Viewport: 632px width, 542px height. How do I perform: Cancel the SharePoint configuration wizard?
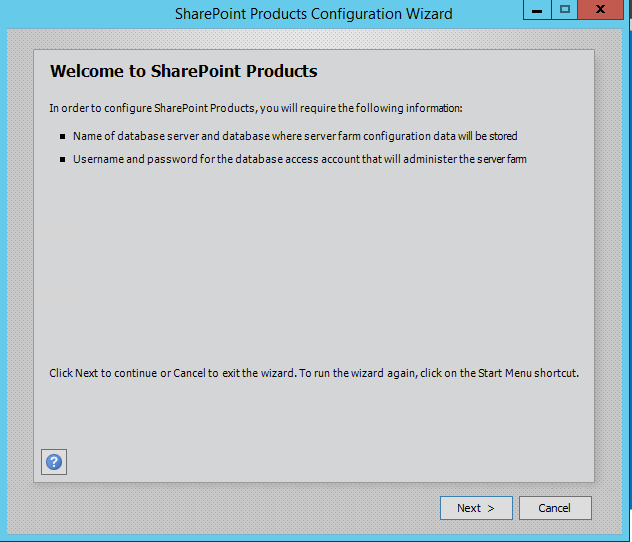coord(555,508)
